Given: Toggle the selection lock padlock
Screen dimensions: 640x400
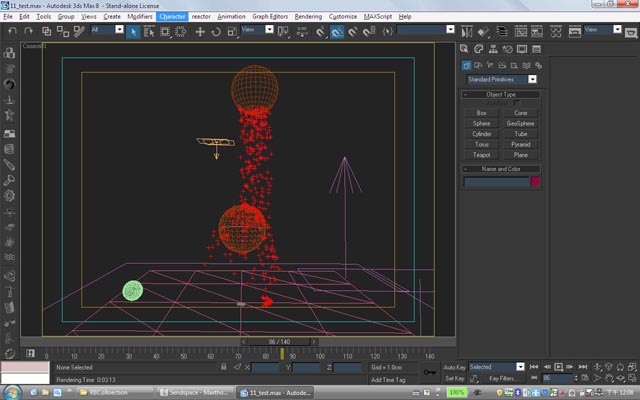Looking at the screenshot, I should coord(224,367).
